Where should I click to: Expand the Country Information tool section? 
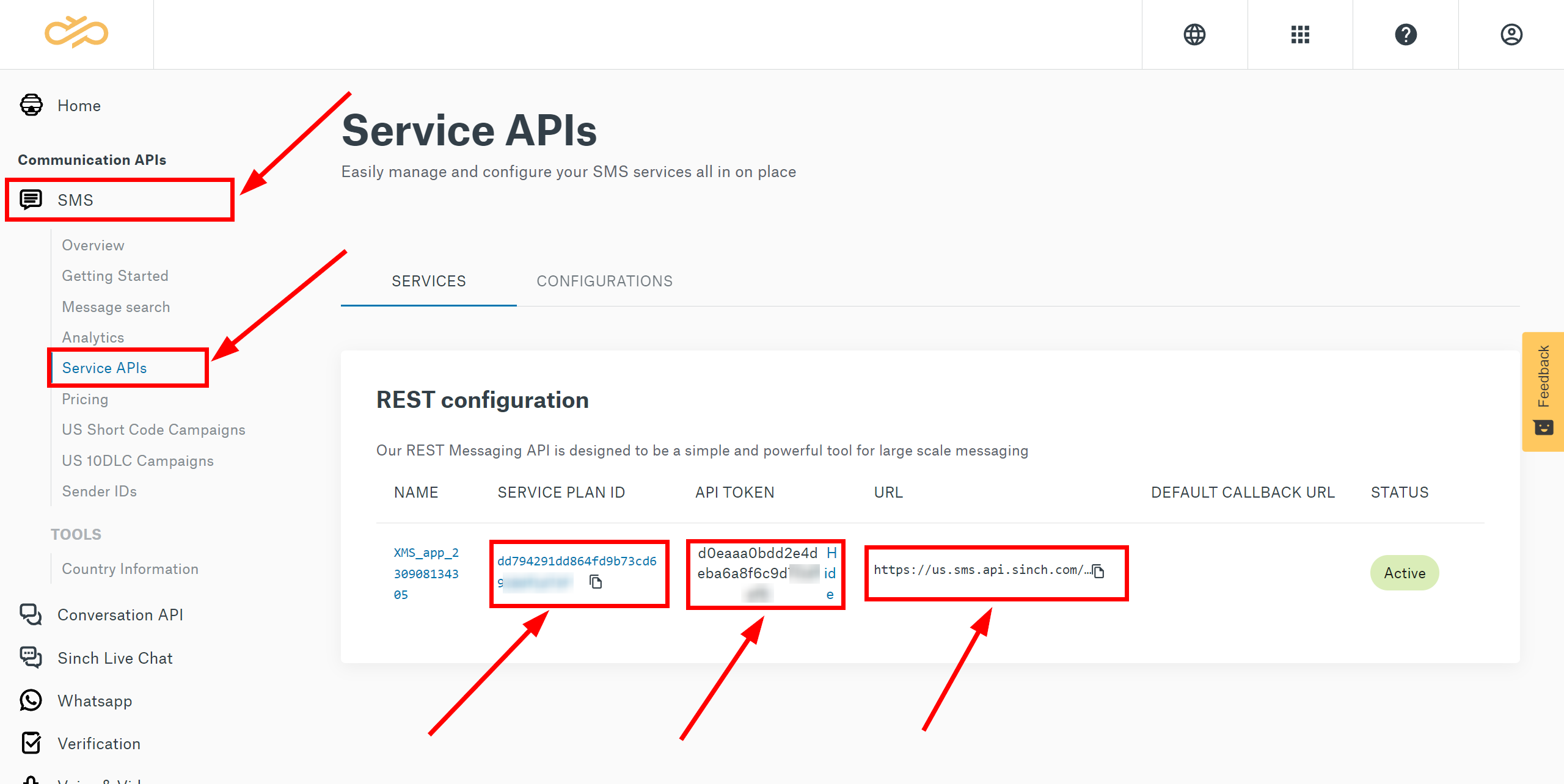click(130, 568)
